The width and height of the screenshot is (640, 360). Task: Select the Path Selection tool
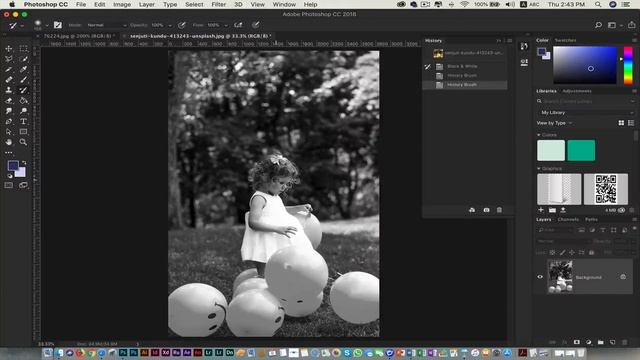click(9, 132)
